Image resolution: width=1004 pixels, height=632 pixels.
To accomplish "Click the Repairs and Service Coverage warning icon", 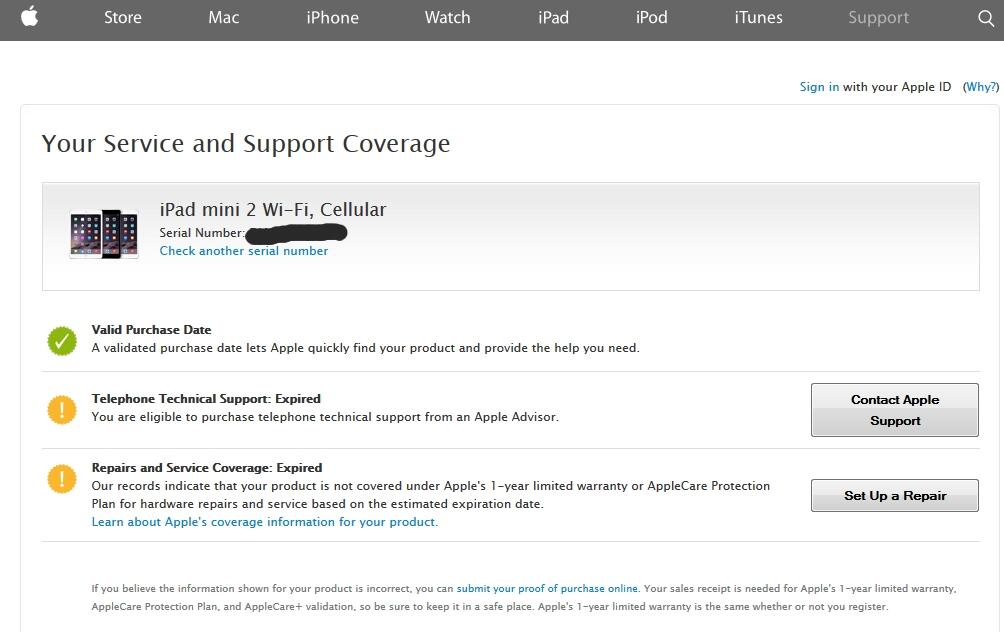I will pyautogui.click(x=62, y=479).
